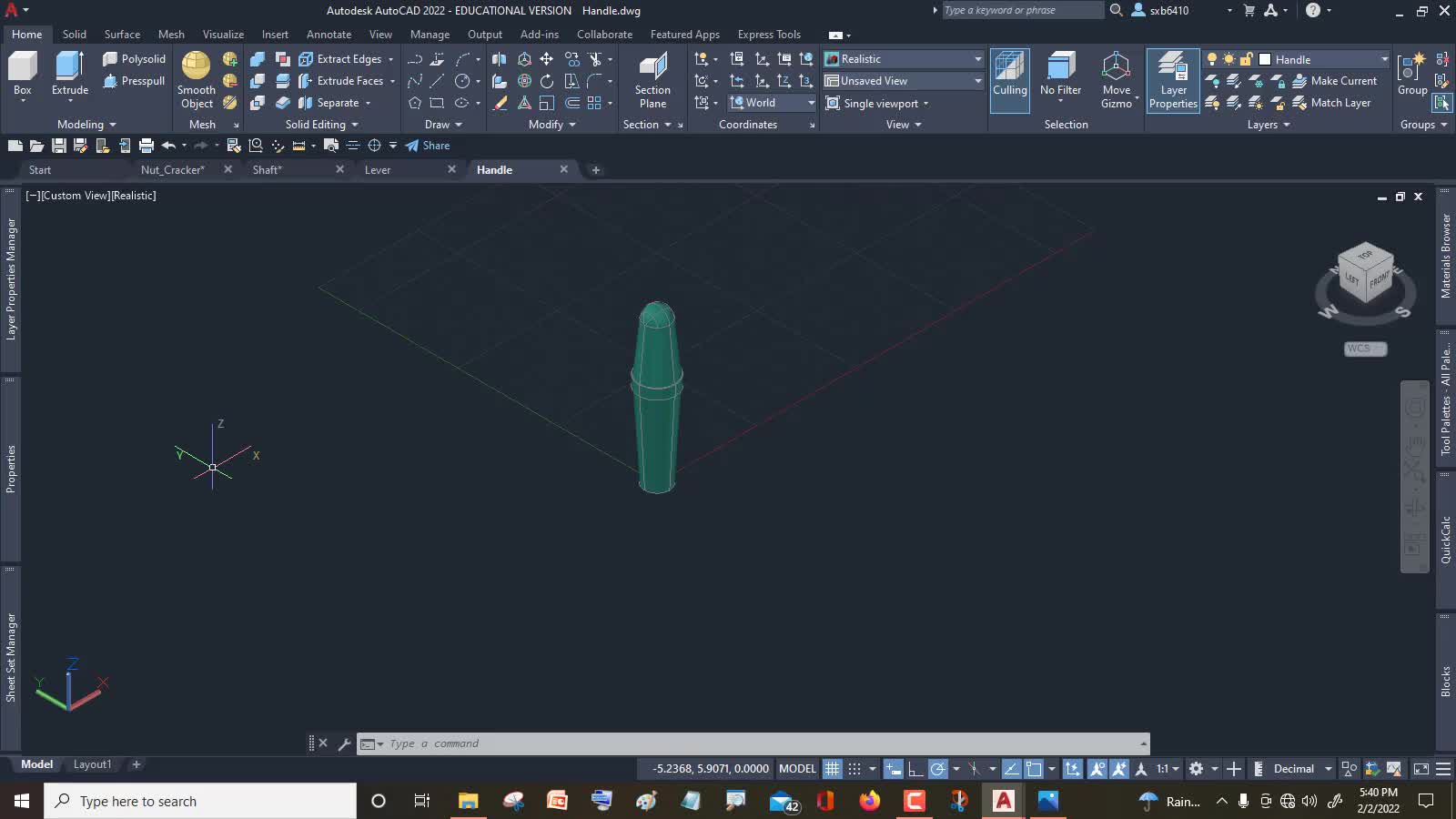This screenshot has height=819, width=1456.
Task: Click the Windows Start button
Action: point(22,801)
